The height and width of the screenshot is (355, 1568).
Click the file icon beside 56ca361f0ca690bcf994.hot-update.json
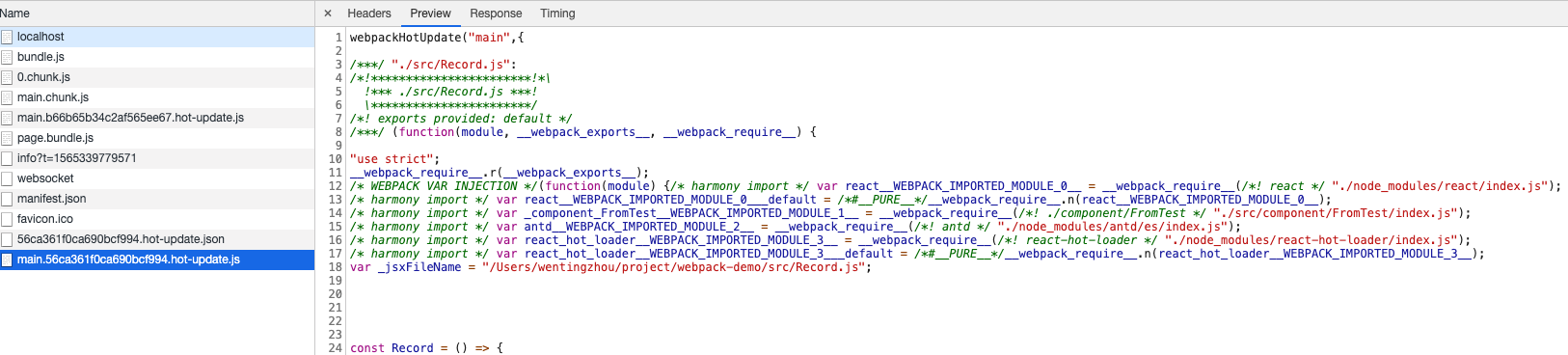[7, 239]
